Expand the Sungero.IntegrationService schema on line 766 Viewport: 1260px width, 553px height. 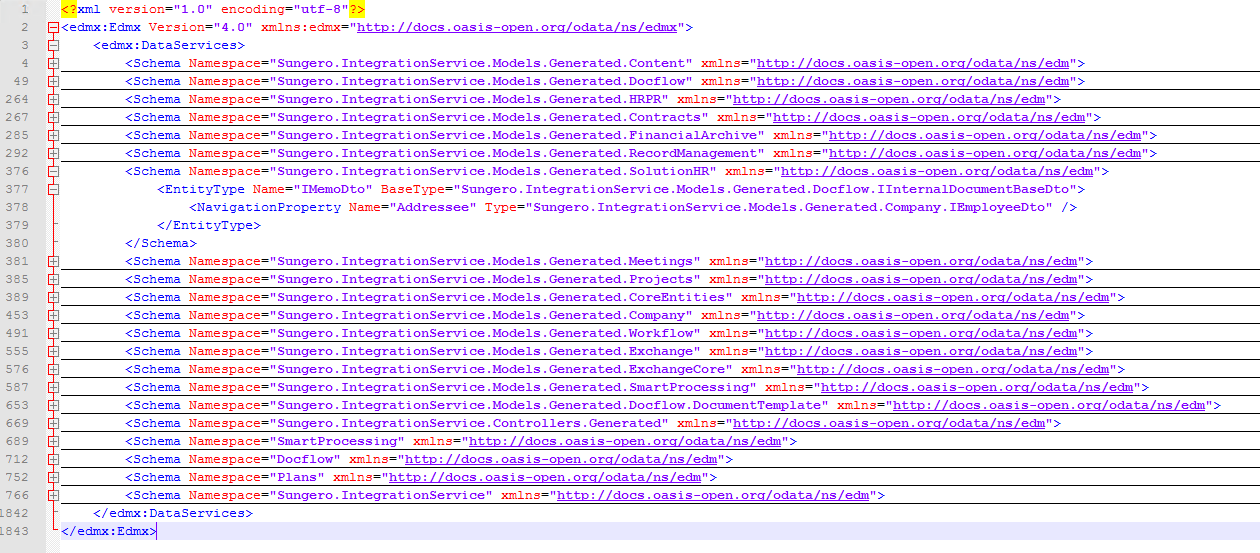pyautogui.click(x=53, y=496)
